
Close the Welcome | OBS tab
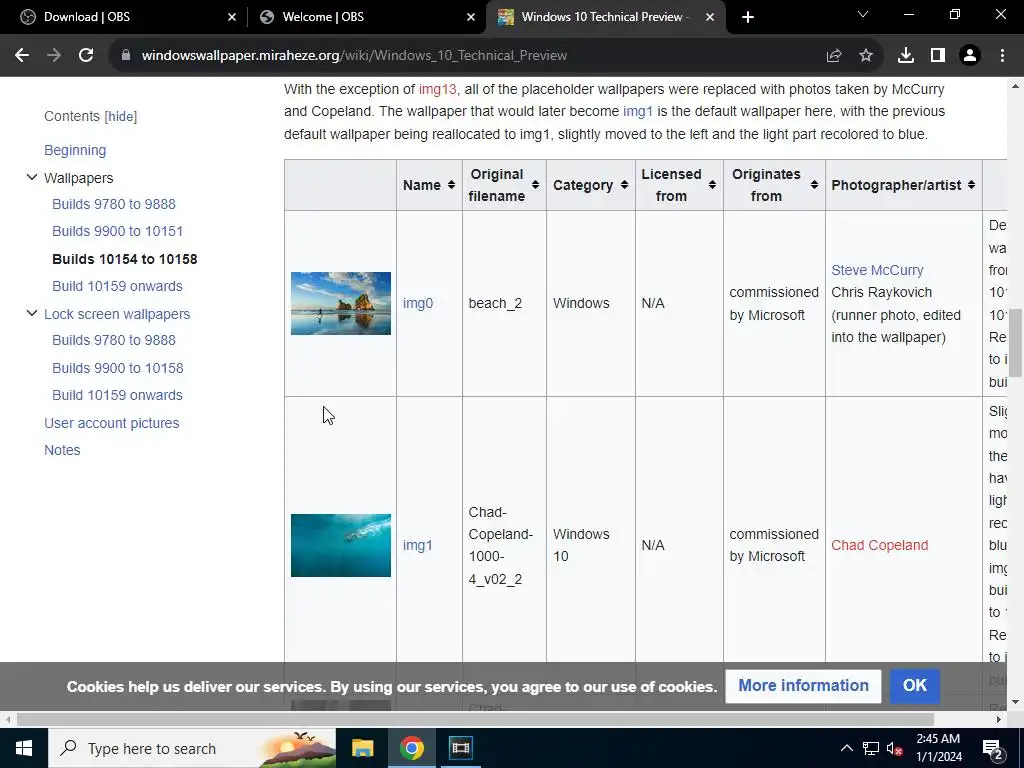(x=471, y=17)
